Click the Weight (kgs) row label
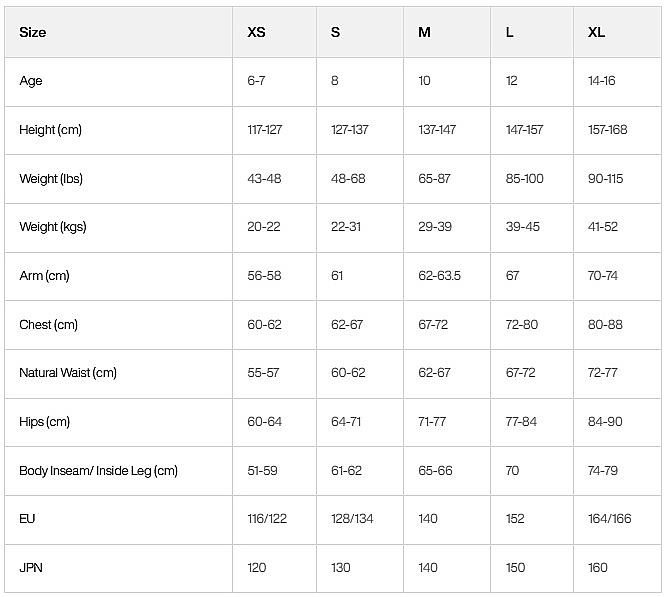Viewport: 669px width, 597px height. (x=53, y=227)
